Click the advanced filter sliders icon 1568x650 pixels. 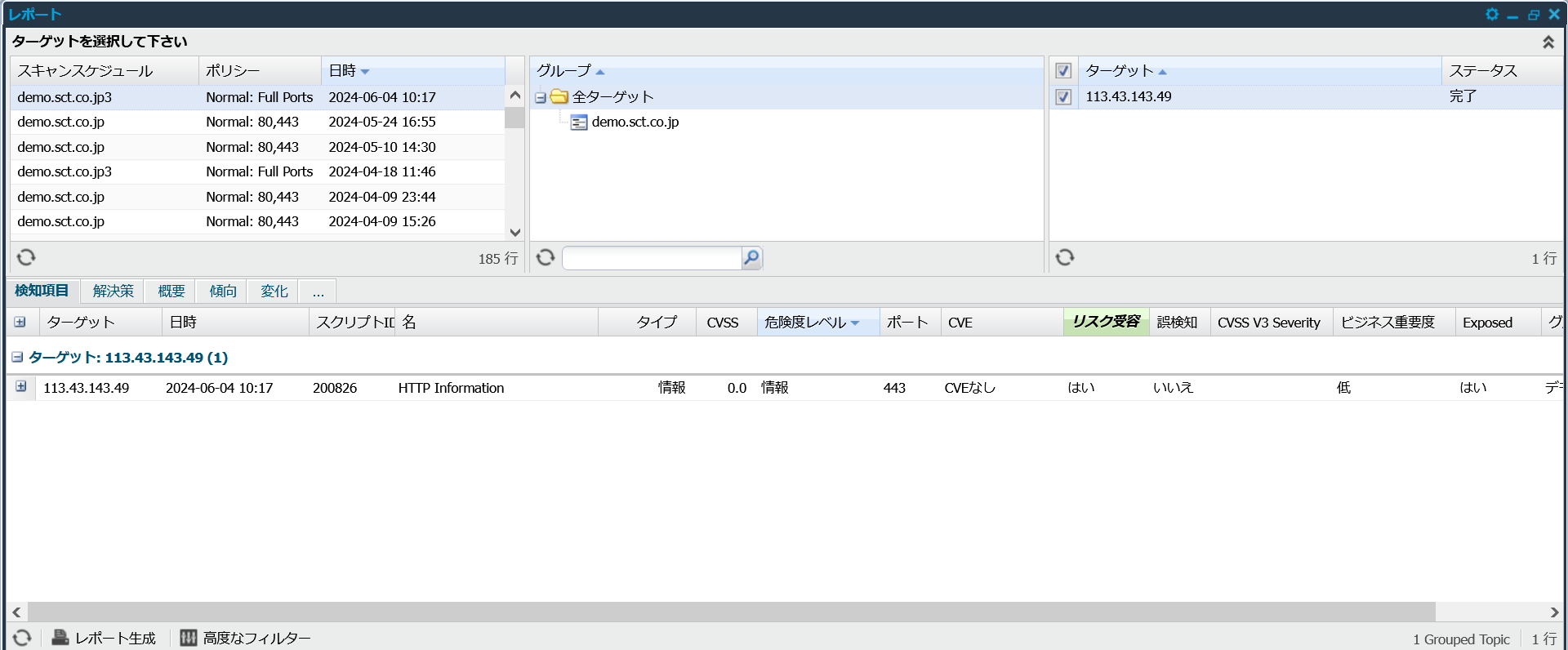(189, 638)
